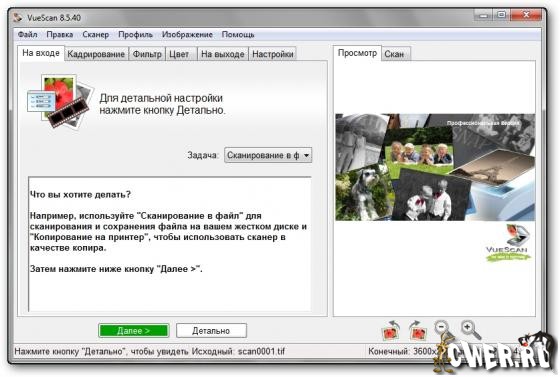560x377 pixels.
Task: Open the Настройки tab
Action: (273, 54)
